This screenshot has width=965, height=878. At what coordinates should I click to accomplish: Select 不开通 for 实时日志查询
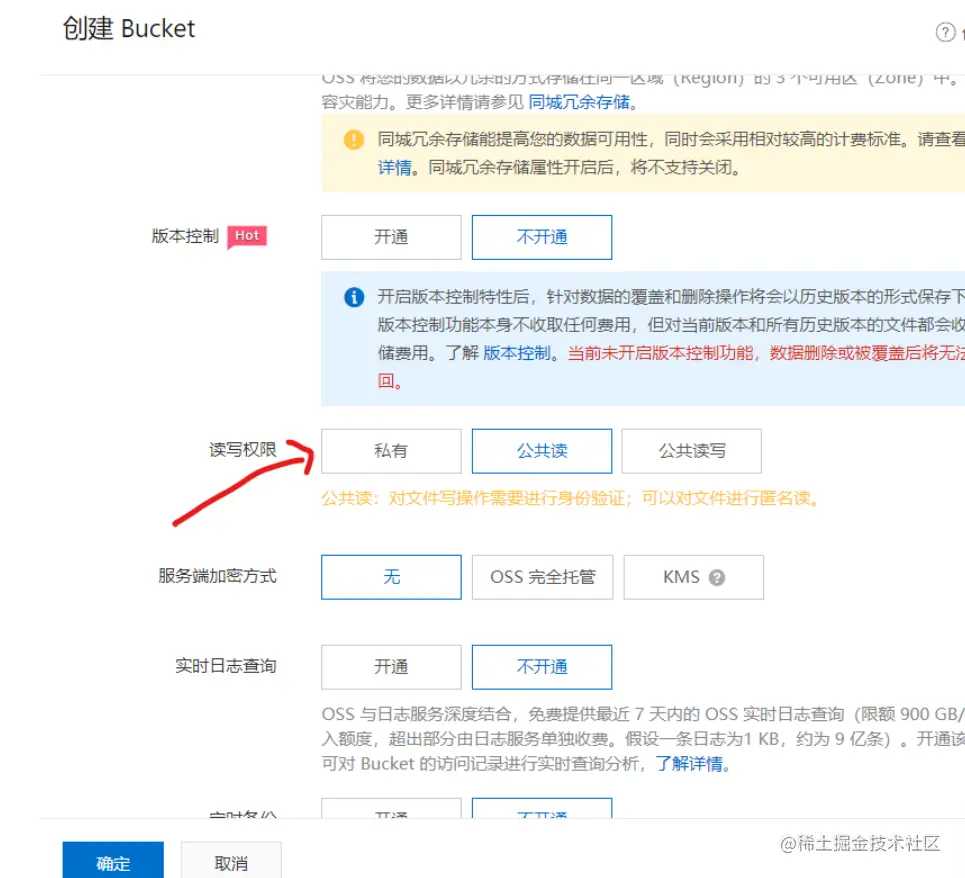[x=542, y=667]
